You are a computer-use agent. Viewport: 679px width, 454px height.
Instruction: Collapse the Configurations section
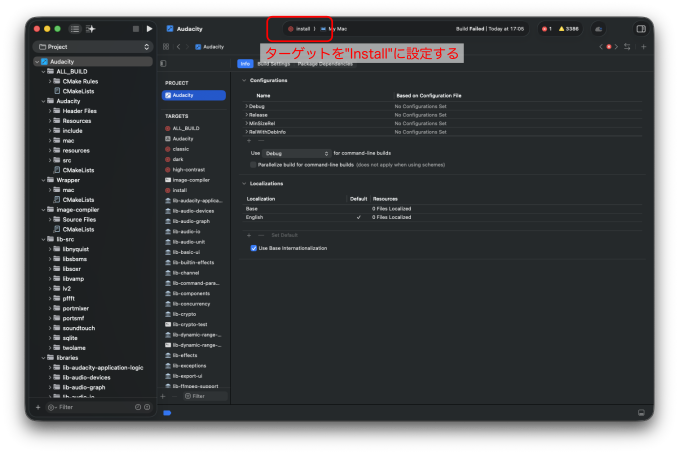(244, 81)
